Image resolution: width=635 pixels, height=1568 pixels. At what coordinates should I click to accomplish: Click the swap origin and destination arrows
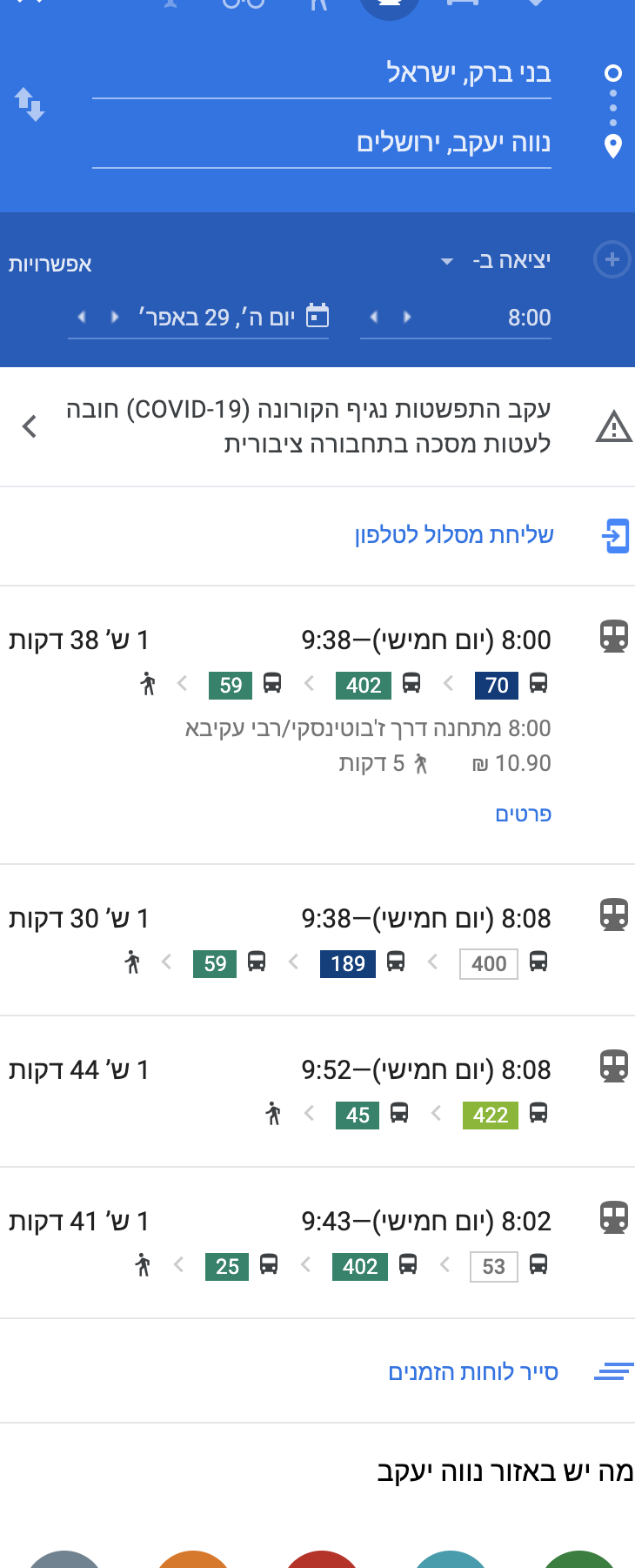coord(30,104)
